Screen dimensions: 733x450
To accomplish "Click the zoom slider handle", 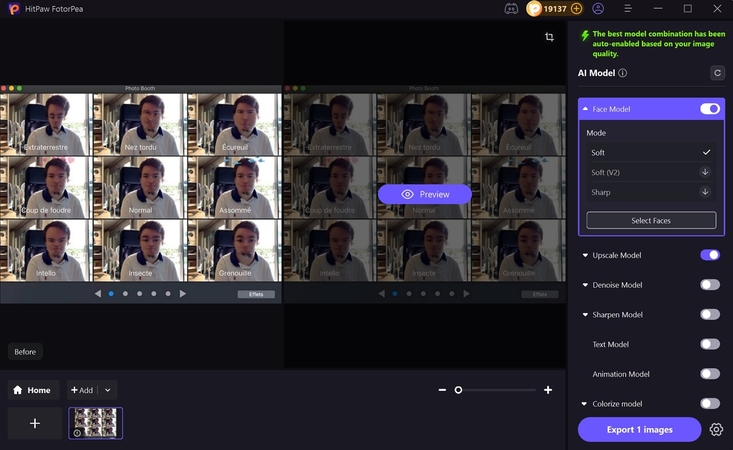I will point(458,390).
